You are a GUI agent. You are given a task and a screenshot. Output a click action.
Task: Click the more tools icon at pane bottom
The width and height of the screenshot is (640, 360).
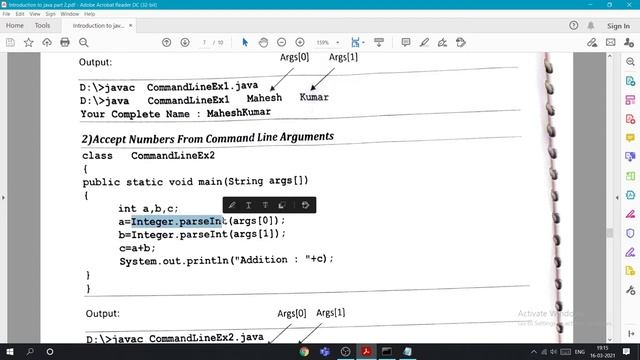pyautogui.click(x=630, y=290)
